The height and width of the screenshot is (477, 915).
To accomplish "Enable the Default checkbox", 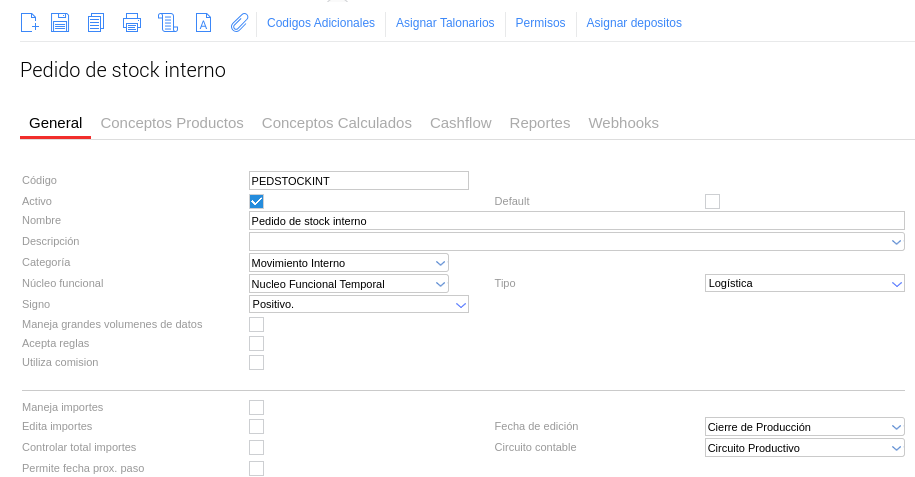I will point(712,201).
